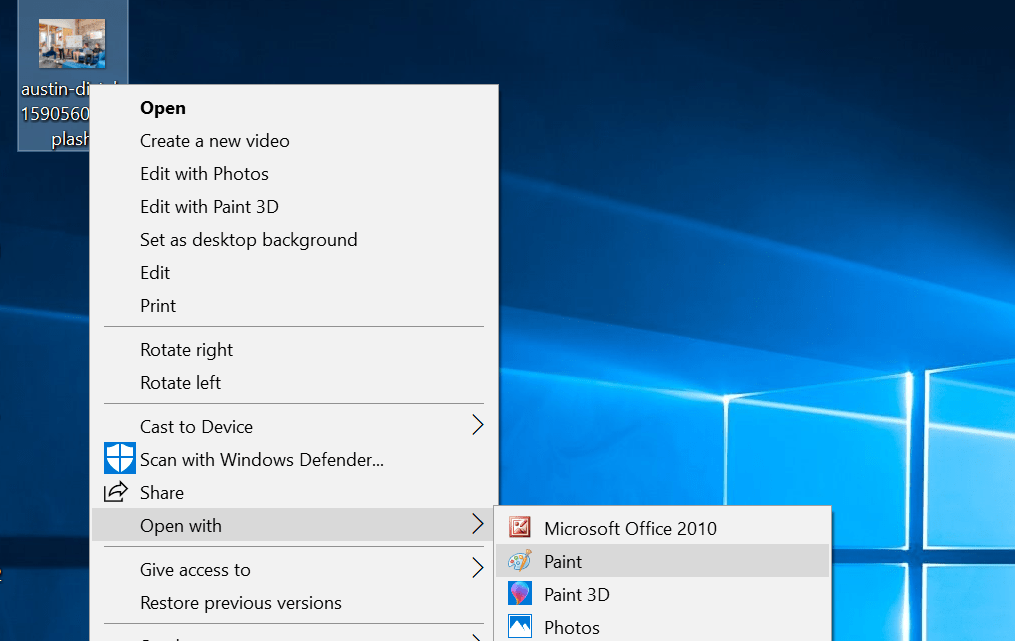Image resolution: width=1015 pixels, height=641 pixels.
Task: Choose Edit with Photos
Action: tap(295, 174)
